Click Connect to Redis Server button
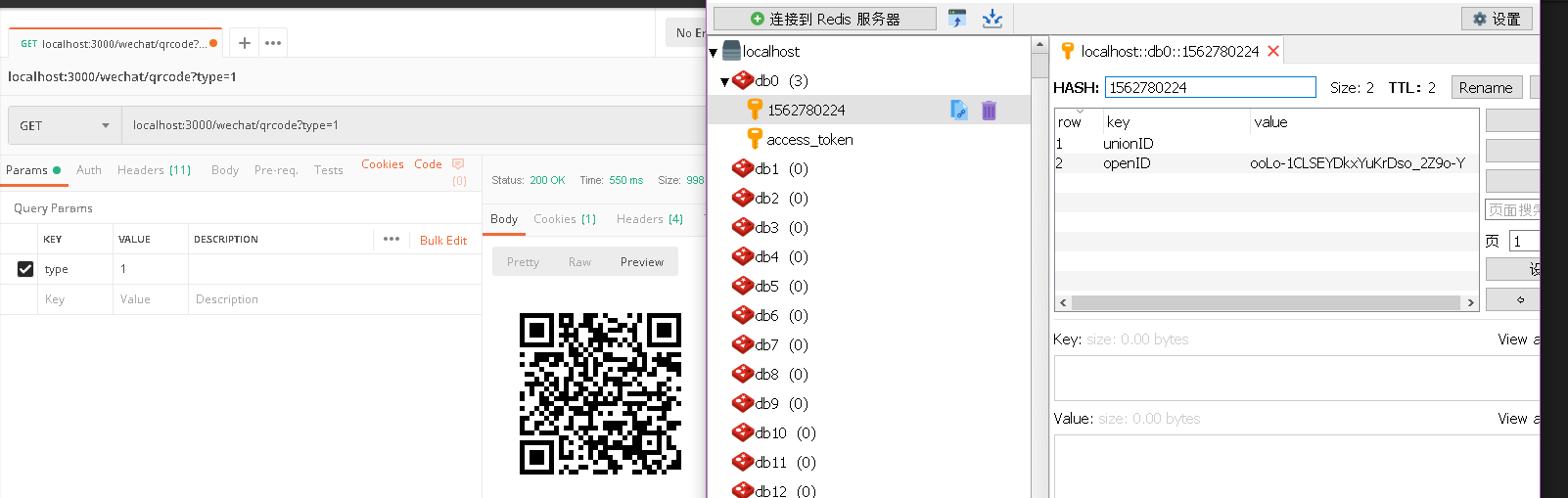Screen dimensions: 1568x498 [x=825, y=19]
